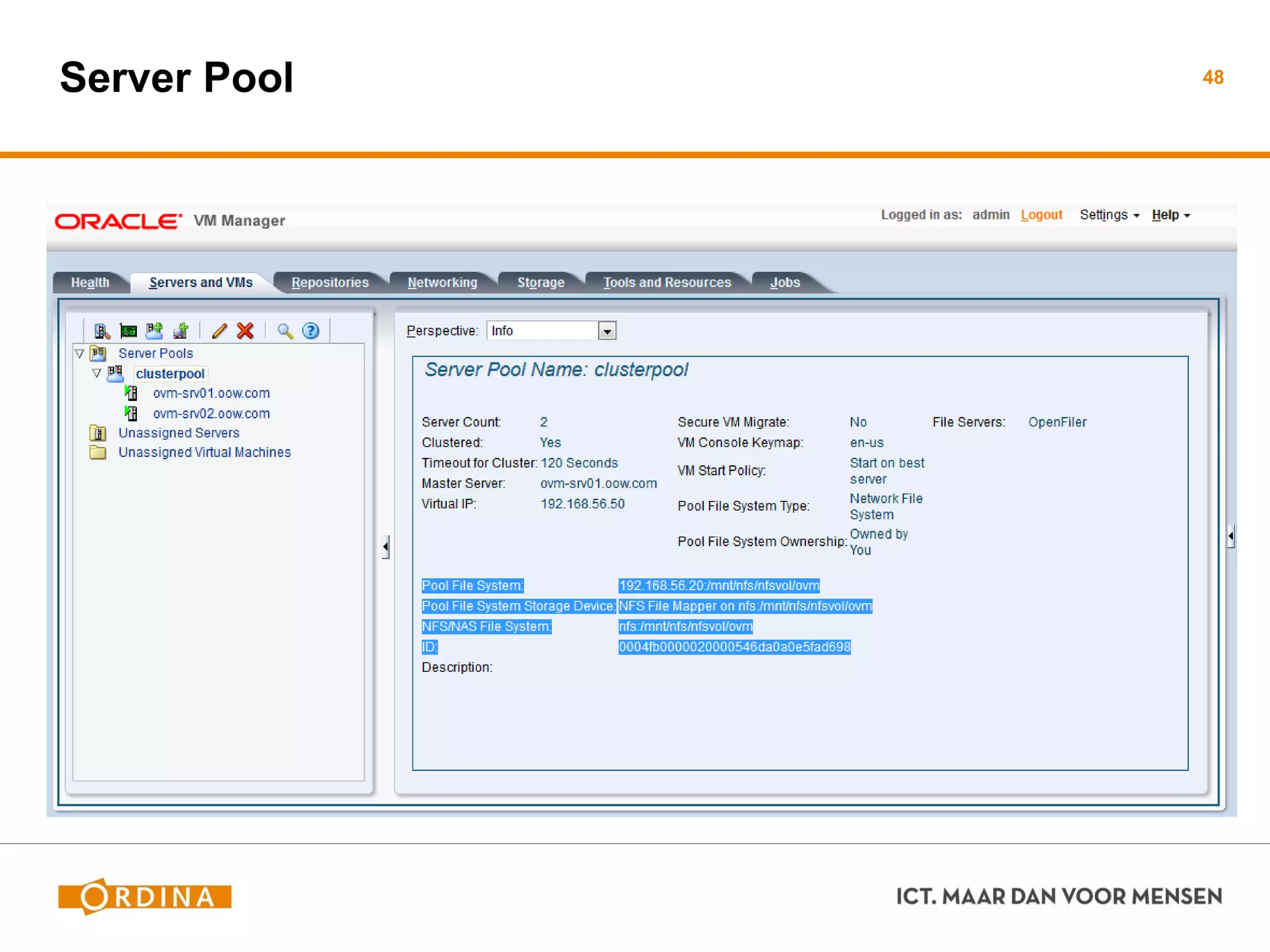Click the blue Help question mark icon
Image resolution: width=1270 pixels, height=952 pixels.
(311, 331)
